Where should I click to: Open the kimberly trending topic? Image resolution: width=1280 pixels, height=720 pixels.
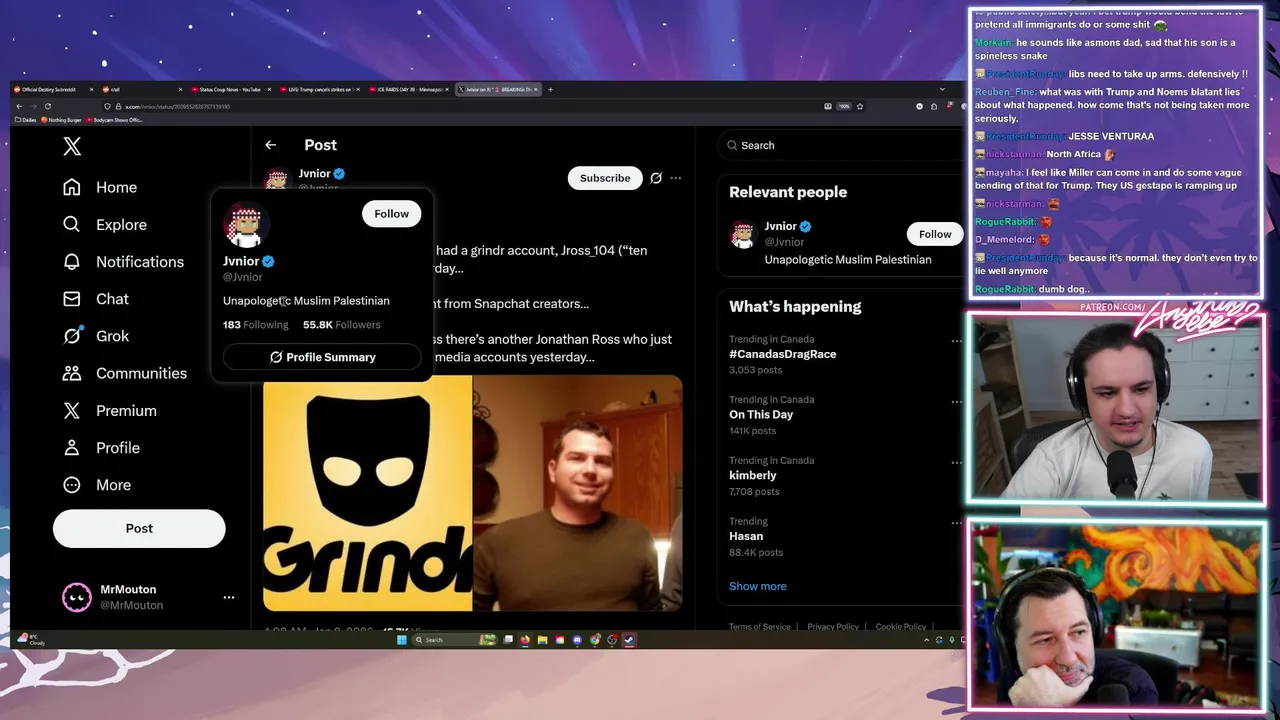pos(753,475)
